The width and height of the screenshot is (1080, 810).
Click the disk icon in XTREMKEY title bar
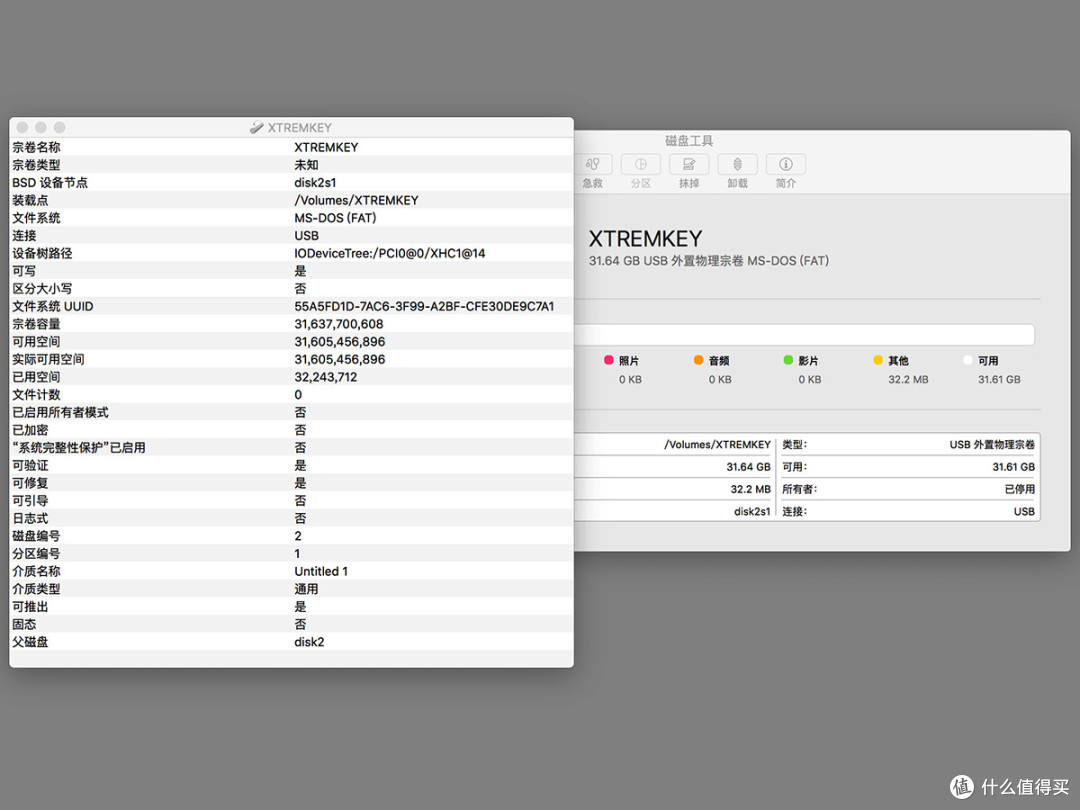256,127
